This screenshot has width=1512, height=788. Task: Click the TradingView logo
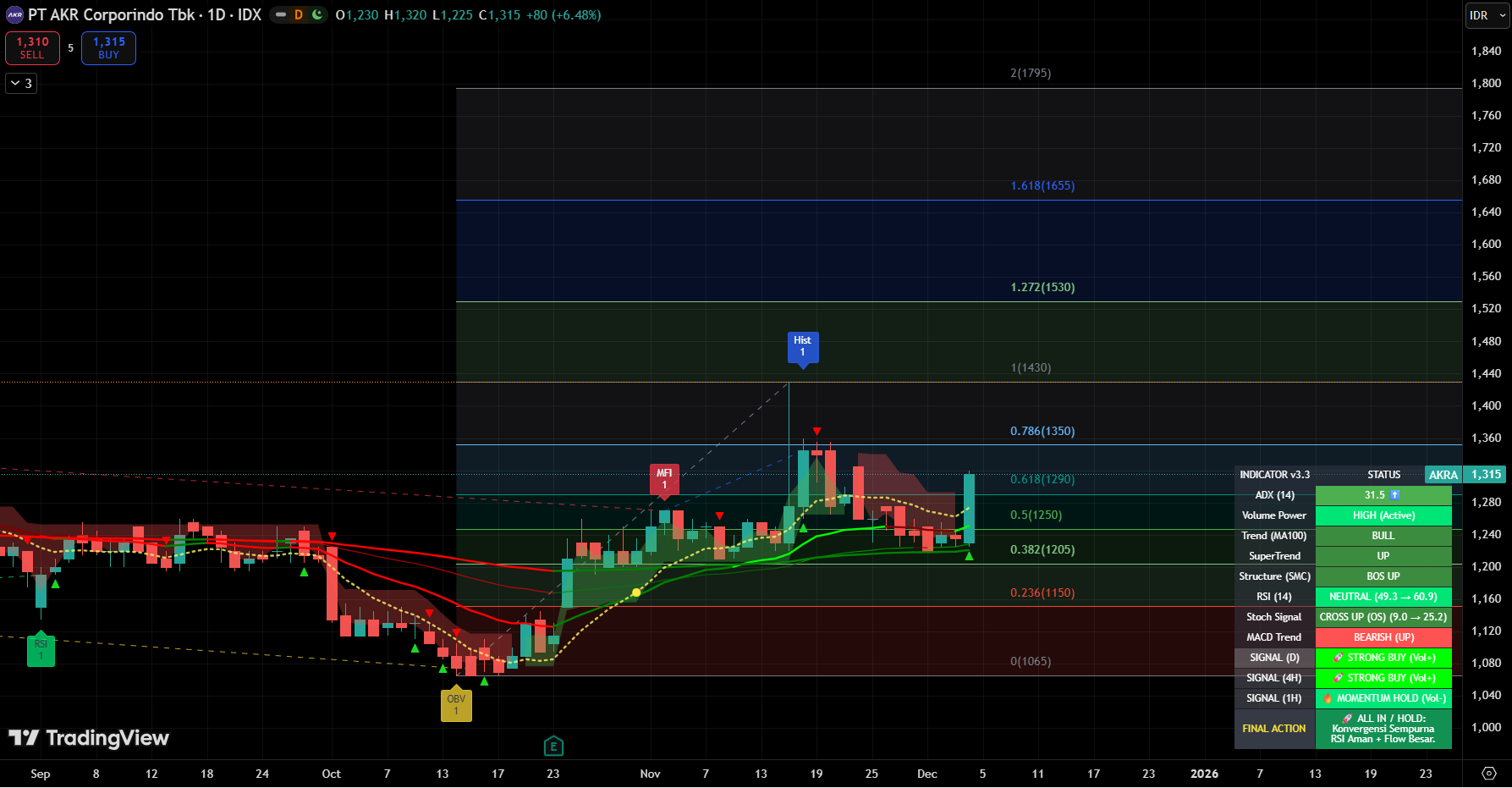pyautogui.click(x=89, y=738)
